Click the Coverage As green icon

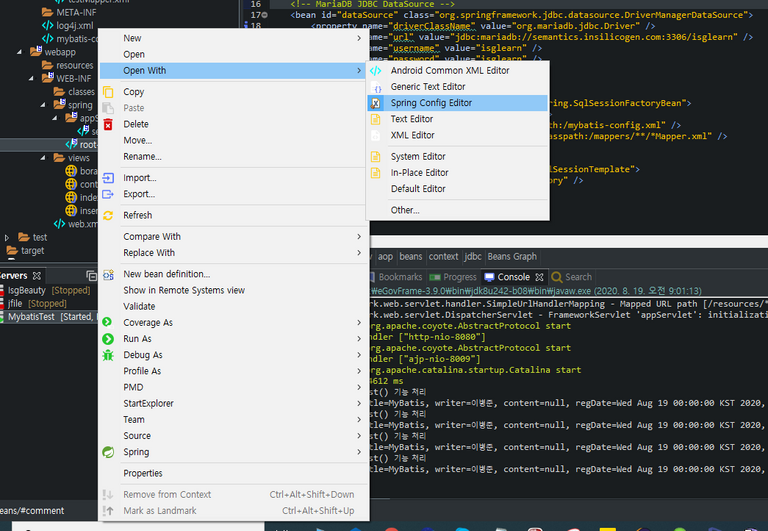point(107,322)
